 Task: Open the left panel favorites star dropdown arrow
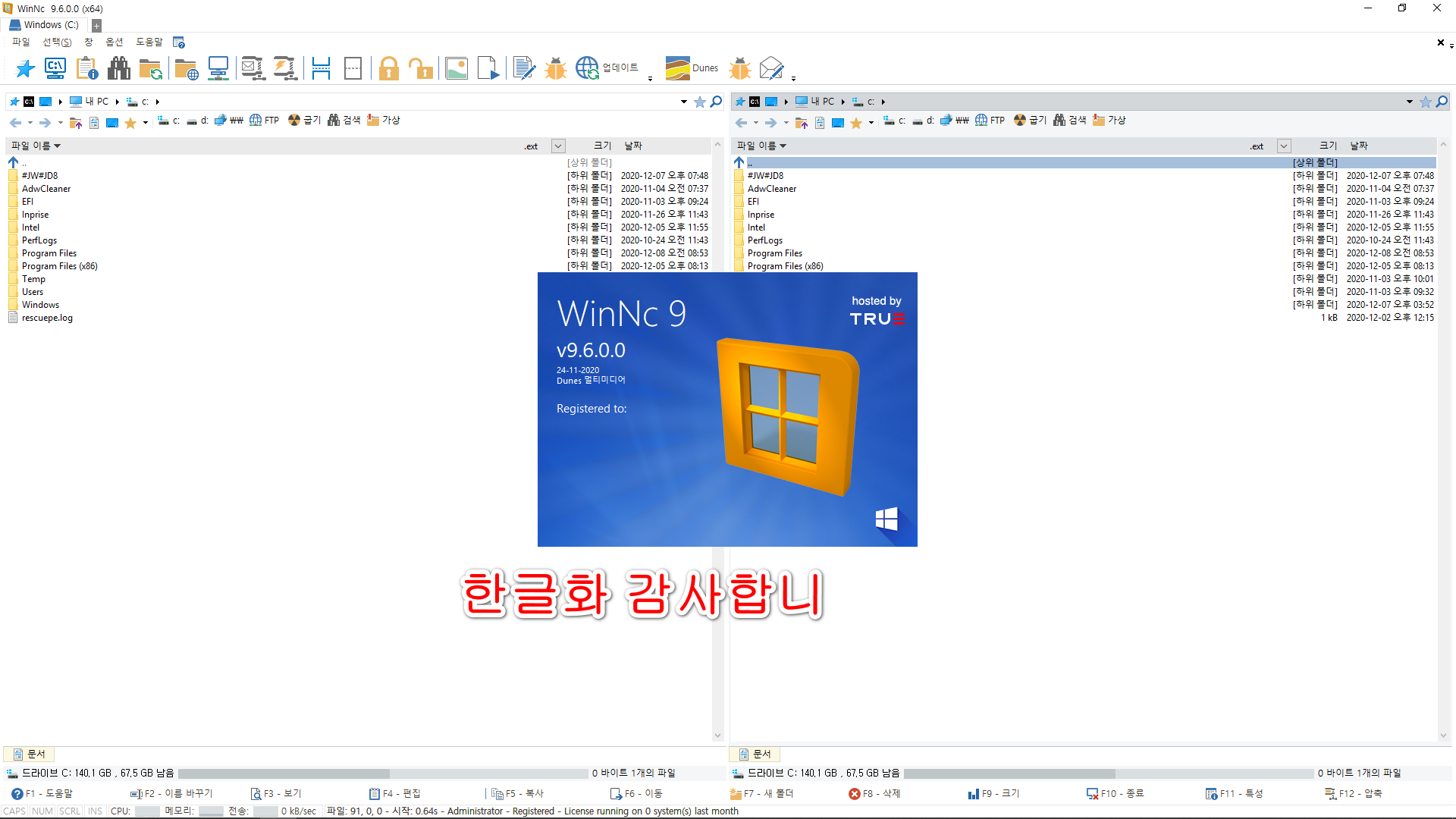(x=146, y=123)
